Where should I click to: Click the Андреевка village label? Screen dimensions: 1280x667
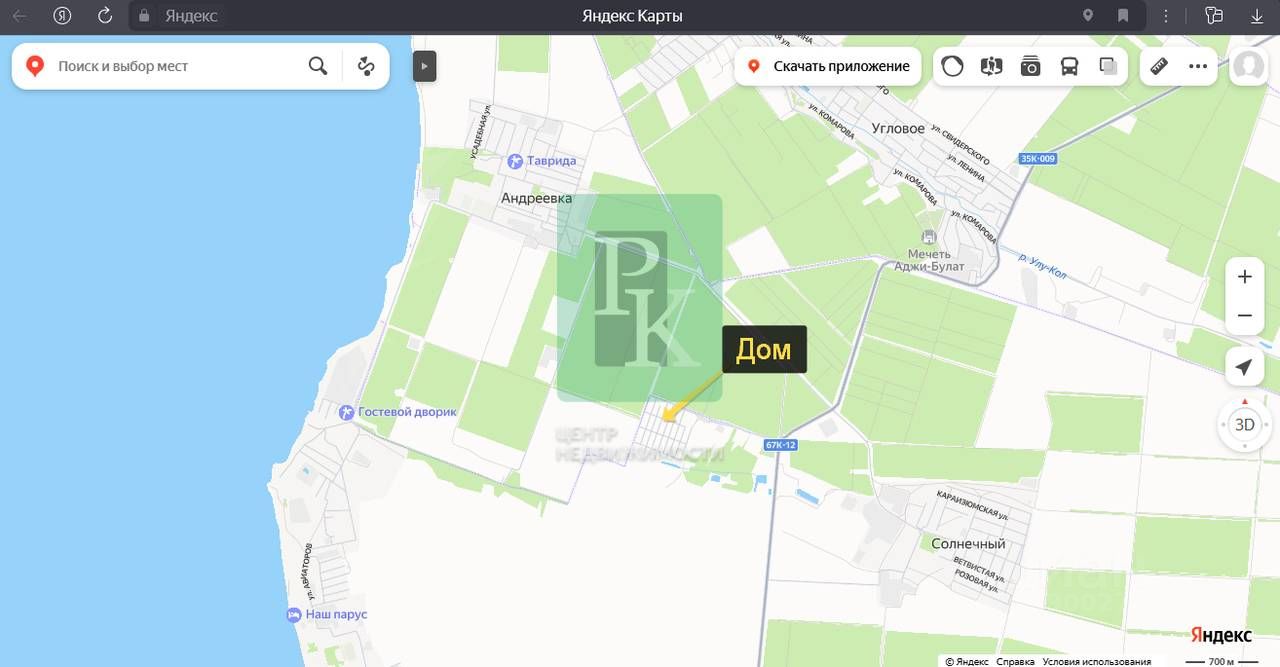click(x=536, y=198)
